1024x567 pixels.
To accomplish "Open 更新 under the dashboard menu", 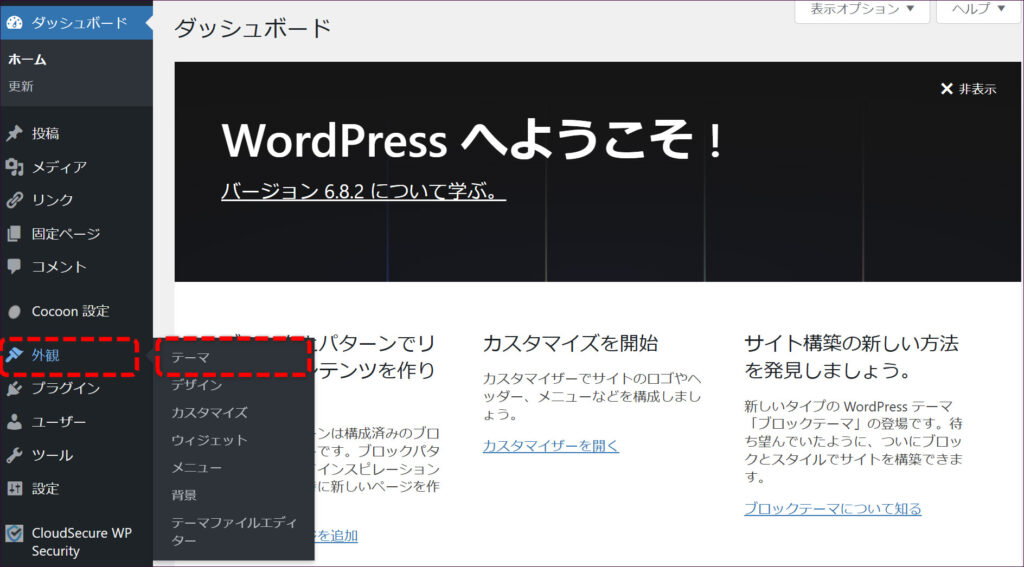I will 21,87.
